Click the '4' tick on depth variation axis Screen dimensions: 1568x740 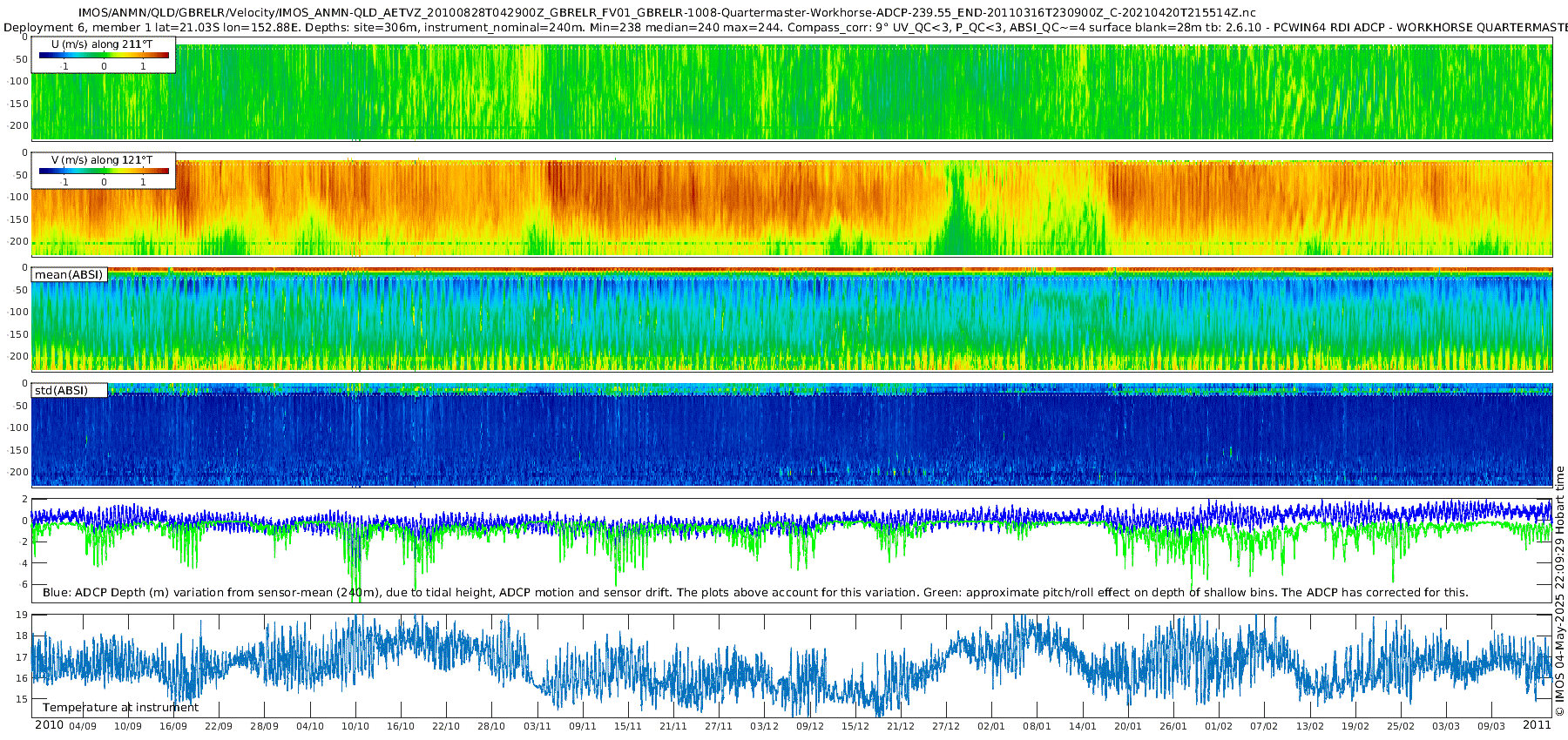(x=24, y=563)
